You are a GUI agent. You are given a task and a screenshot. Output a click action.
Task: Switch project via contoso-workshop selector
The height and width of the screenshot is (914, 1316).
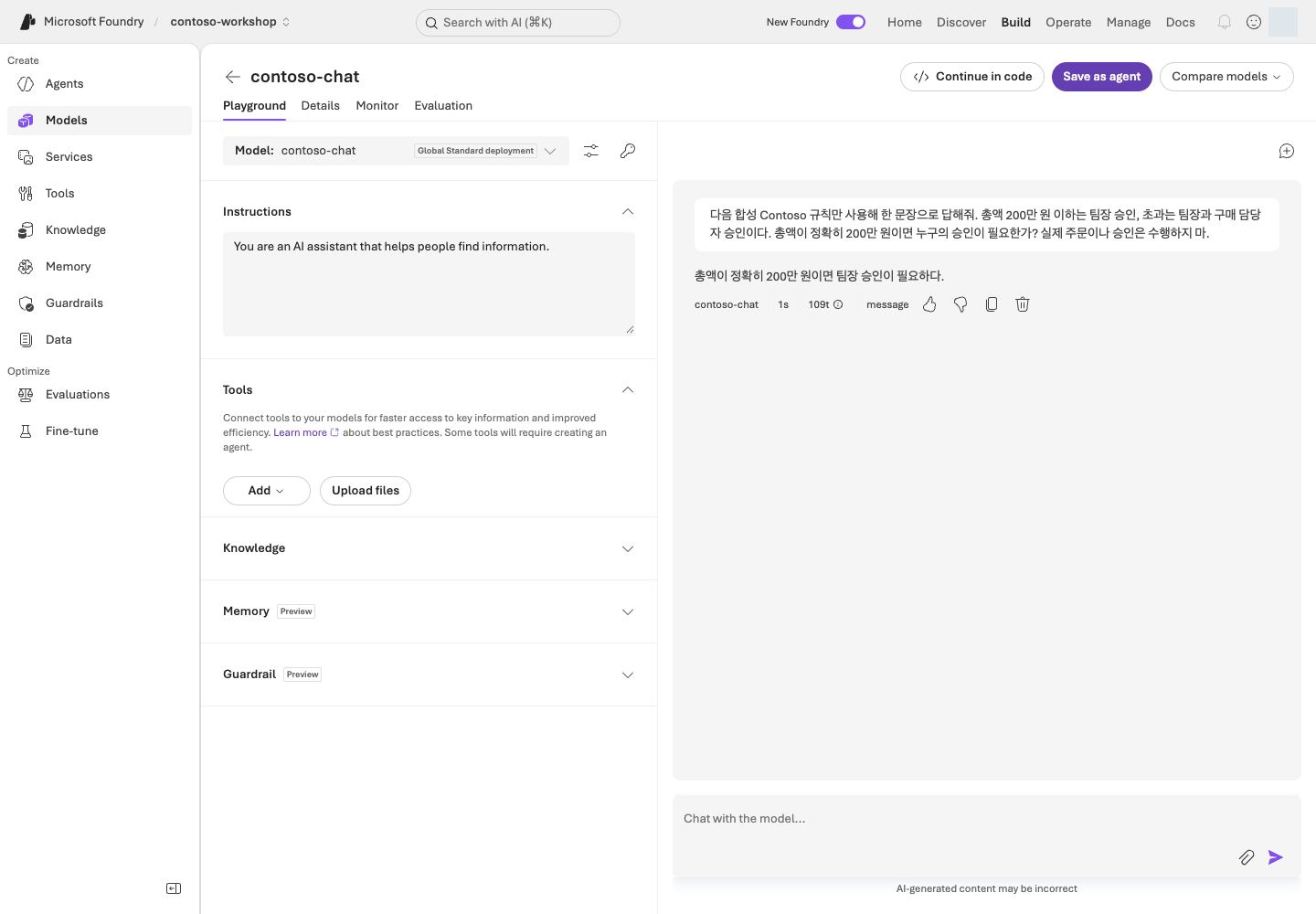click(x=230, y=22)
